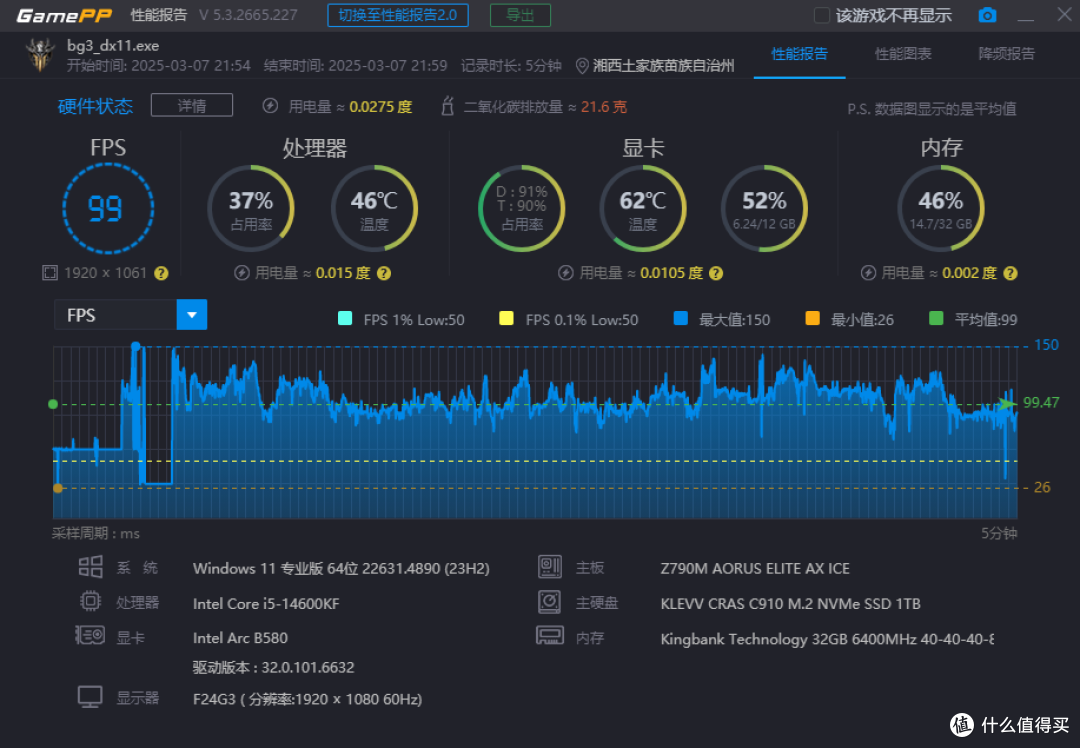Click the 硬件状态 heading

[x=95, y=106]
